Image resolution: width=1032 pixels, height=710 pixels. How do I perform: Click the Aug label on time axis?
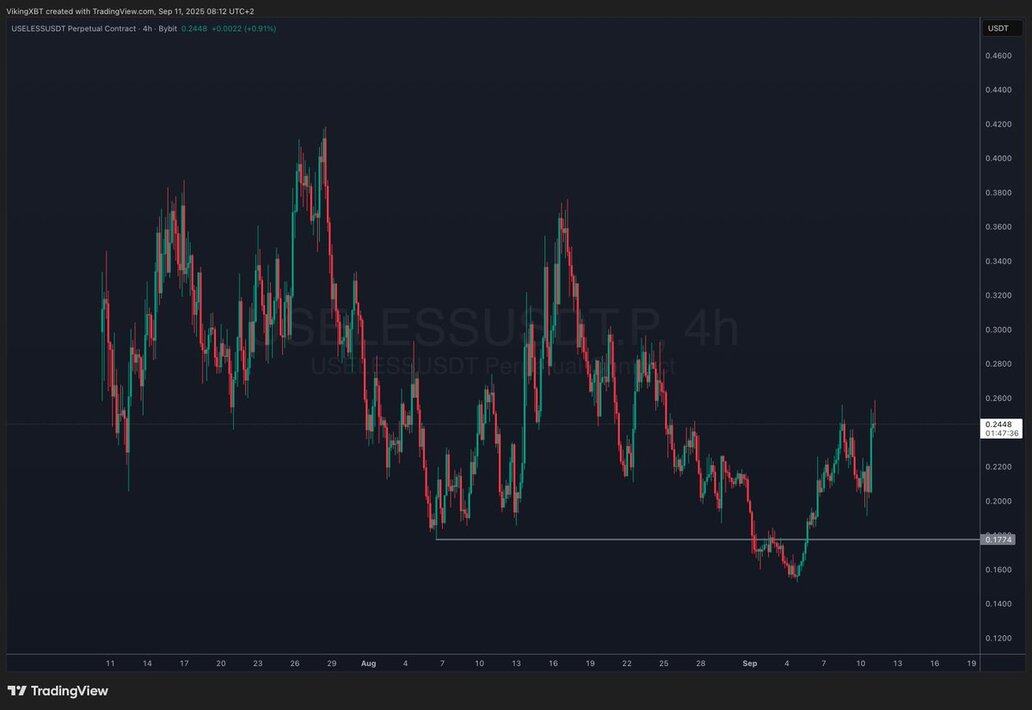pos(369,663)
